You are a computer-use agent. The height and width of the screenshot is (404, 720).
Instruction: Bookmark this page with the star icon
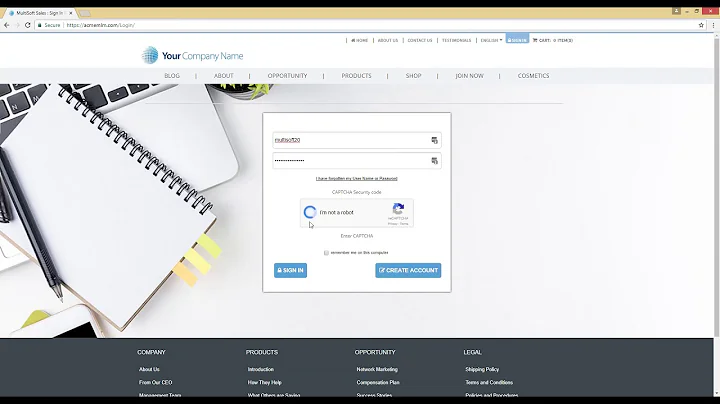click(701, 25)
